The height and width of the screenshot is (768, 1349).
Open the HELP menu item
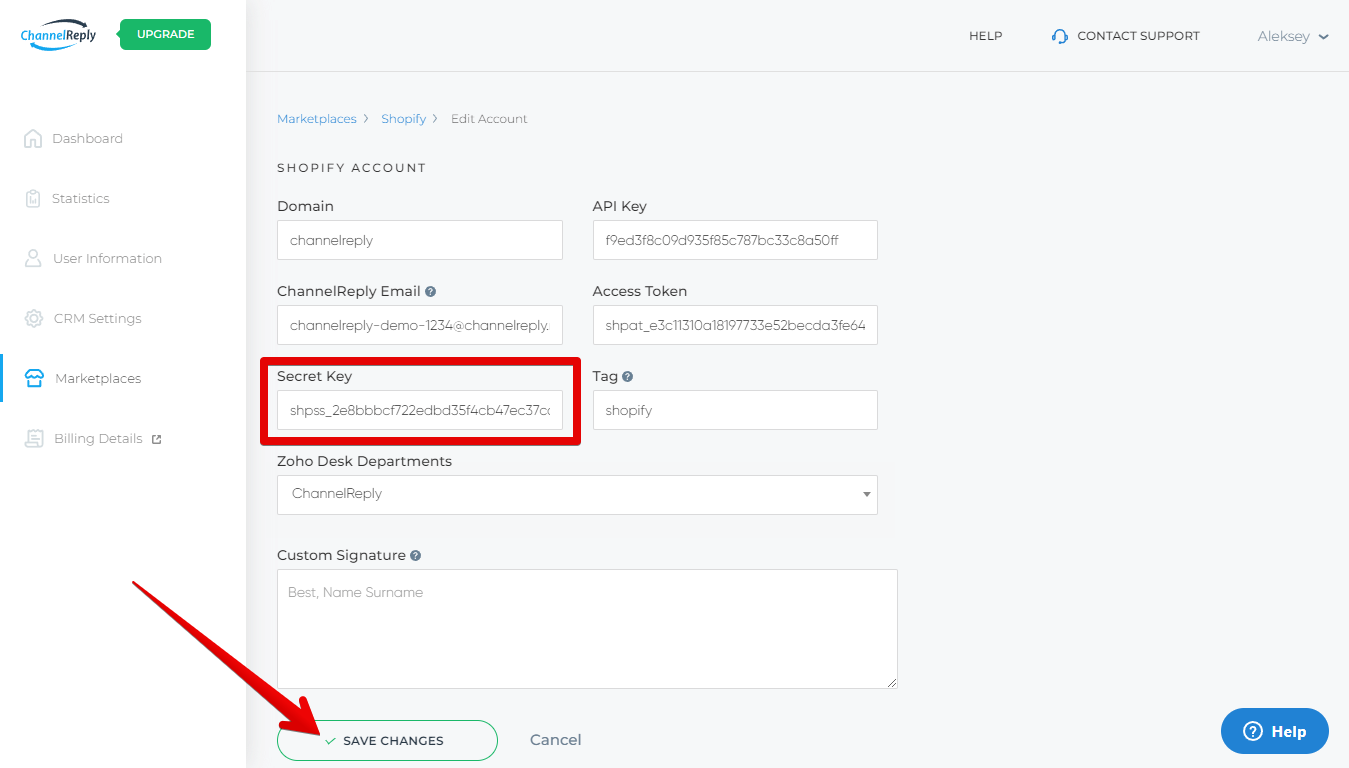tap(985, 36)
